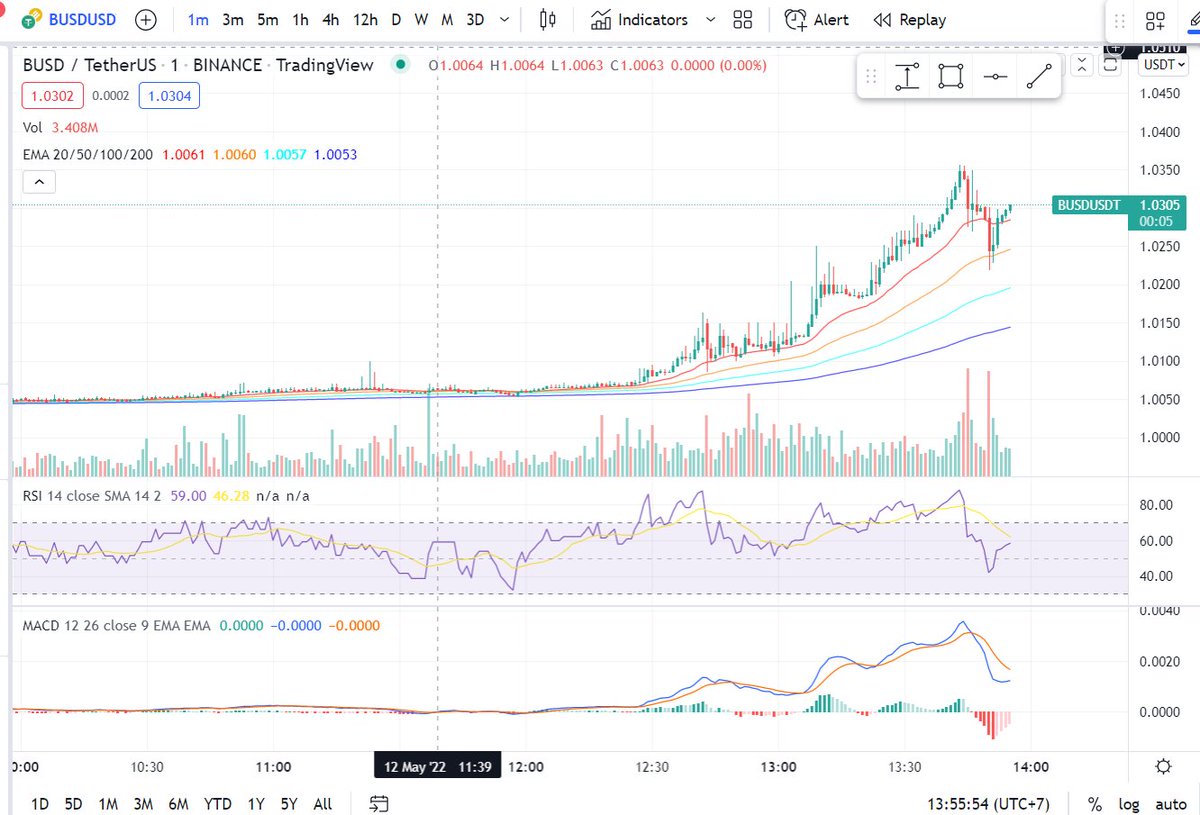Viewport: 1200px width, 815px height.
Task: Select the 4h timeframe
Action: (331, 19)
